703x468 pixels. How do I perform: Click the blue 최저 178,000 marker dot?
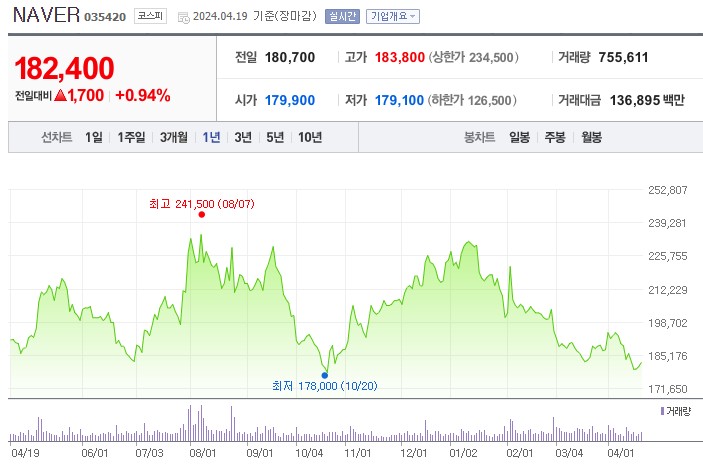[325, 375]
